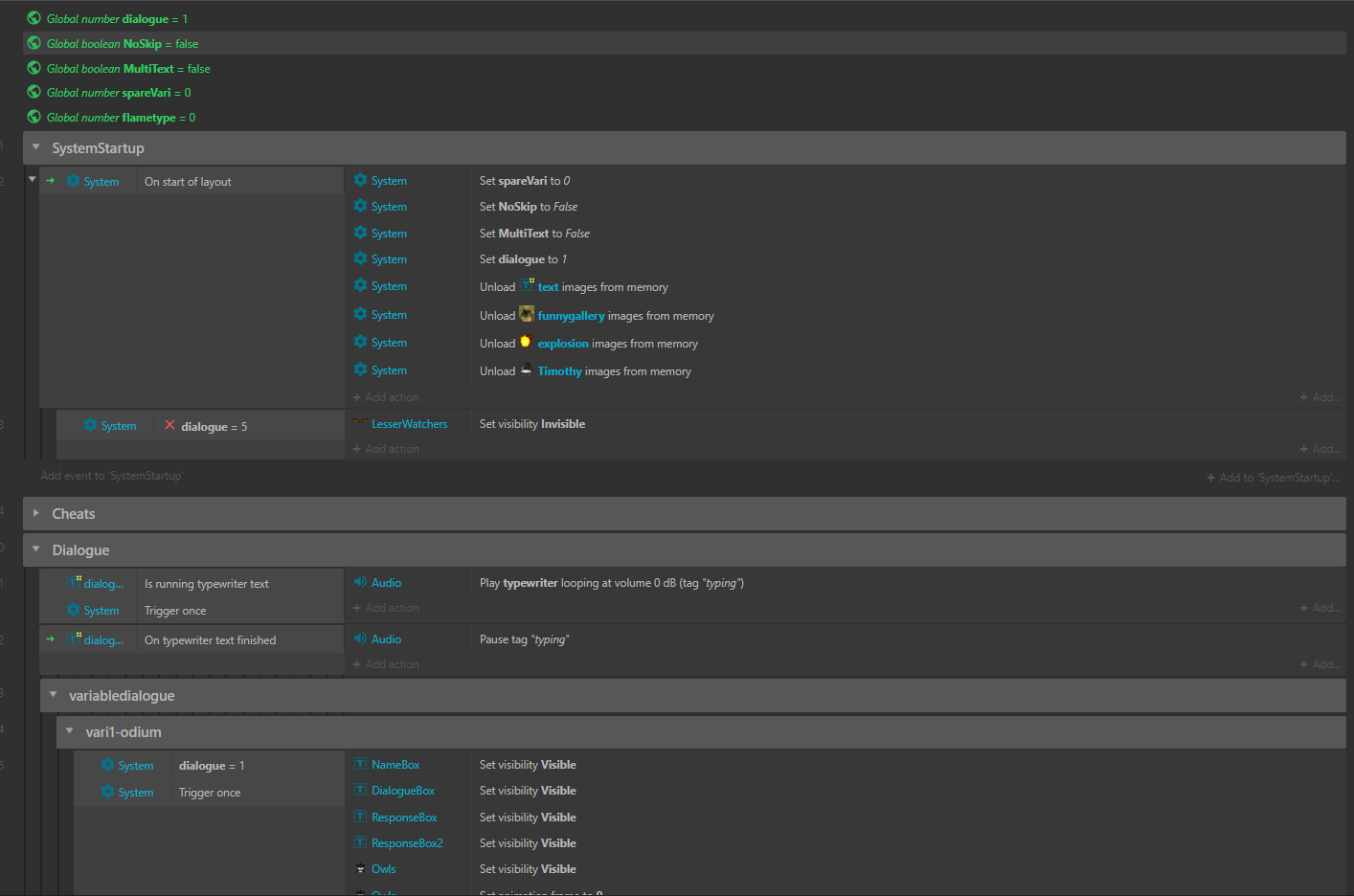Select NameBox Set visibility Visible action
This screenshot has width=1354, height=896.
[x=528, y=765]
